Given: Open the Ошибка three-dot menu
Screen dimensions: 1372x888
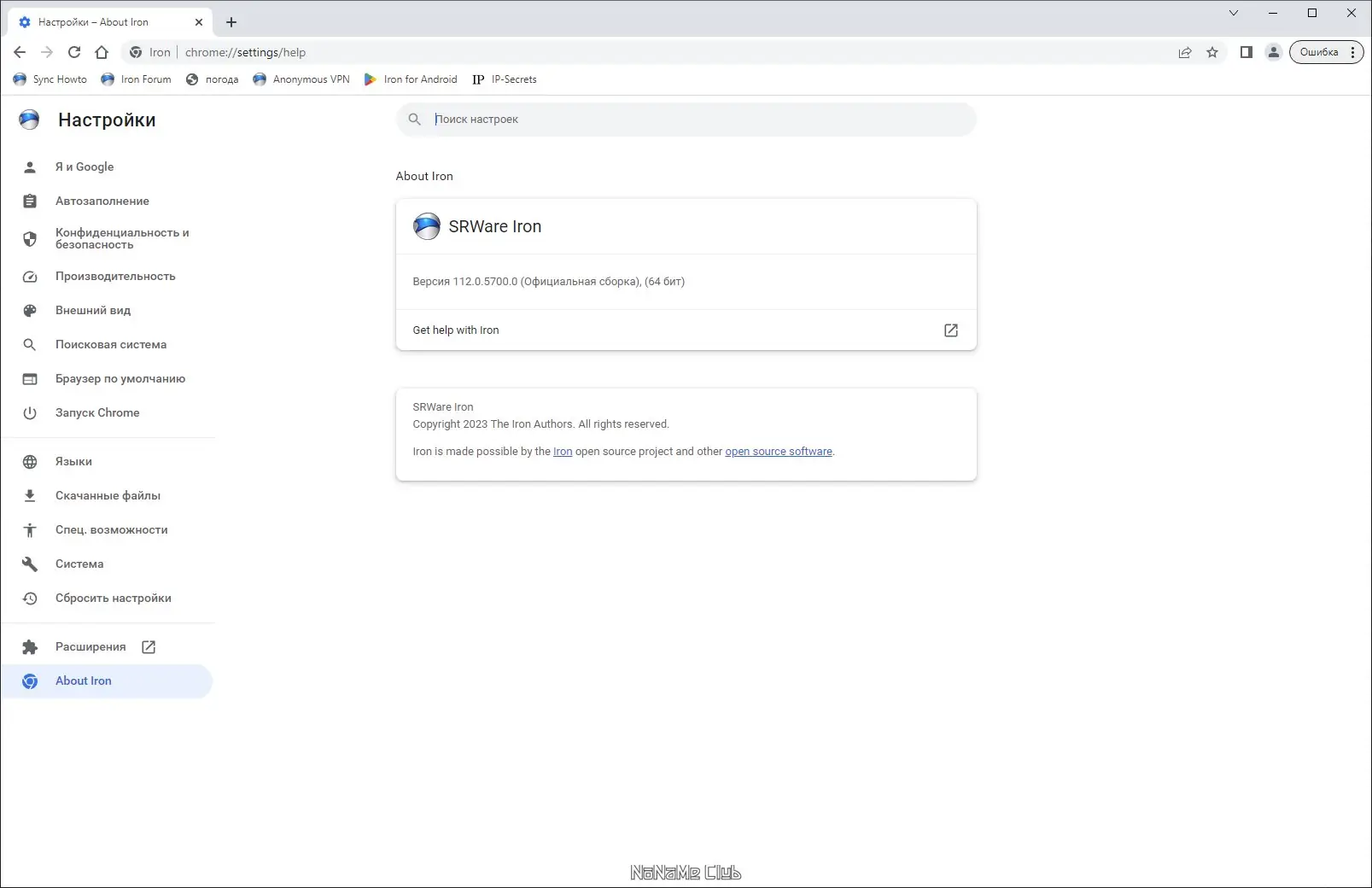Looking at the screenshot, I should (1352, 52).
